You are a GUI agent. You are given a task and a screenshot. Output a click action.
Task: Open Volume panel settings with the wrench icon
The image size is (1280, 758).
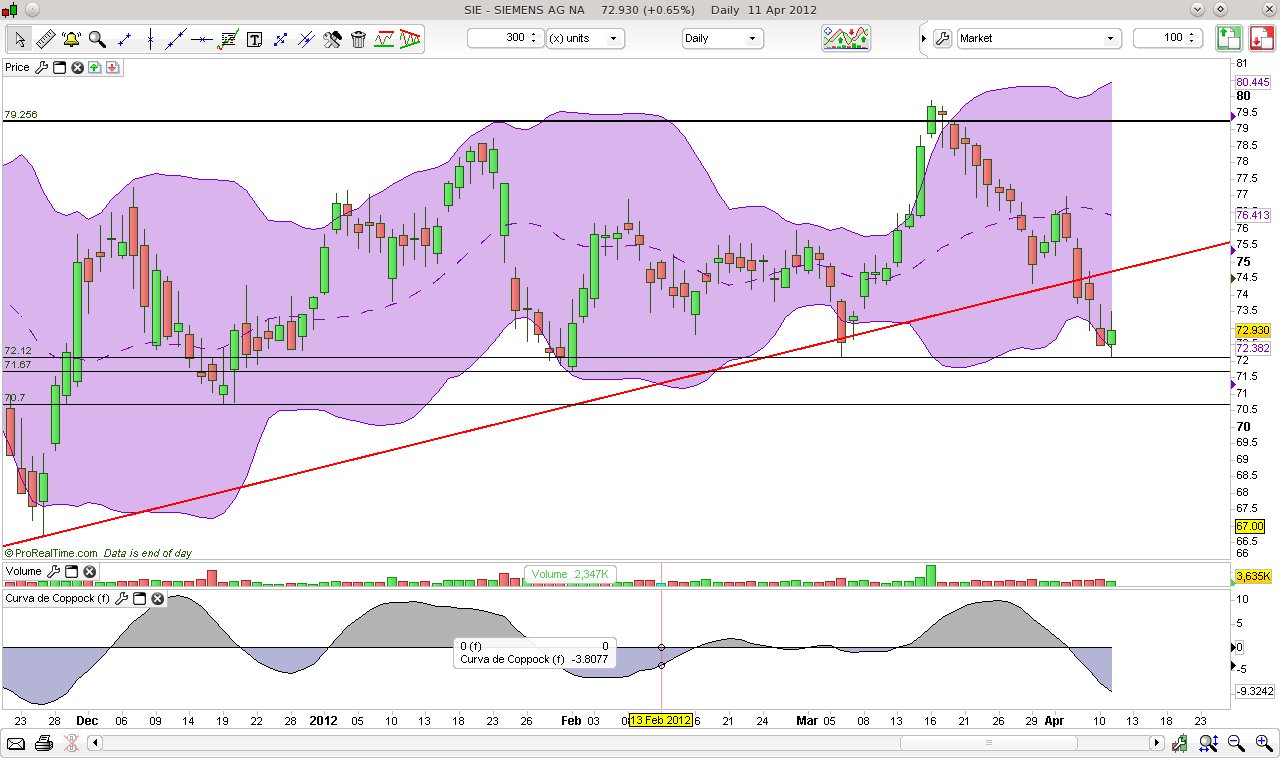tap(55, 571)
